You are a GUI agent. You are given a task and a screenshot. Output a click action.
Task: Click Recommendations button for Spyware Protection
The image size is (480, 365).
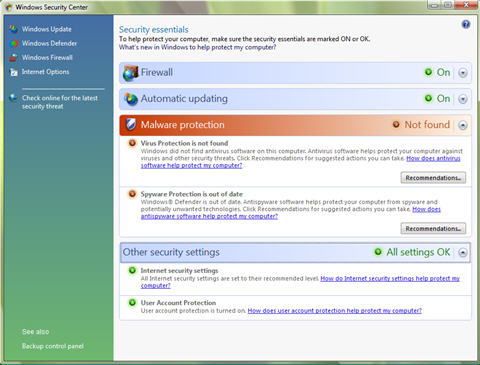coord(433,228)
